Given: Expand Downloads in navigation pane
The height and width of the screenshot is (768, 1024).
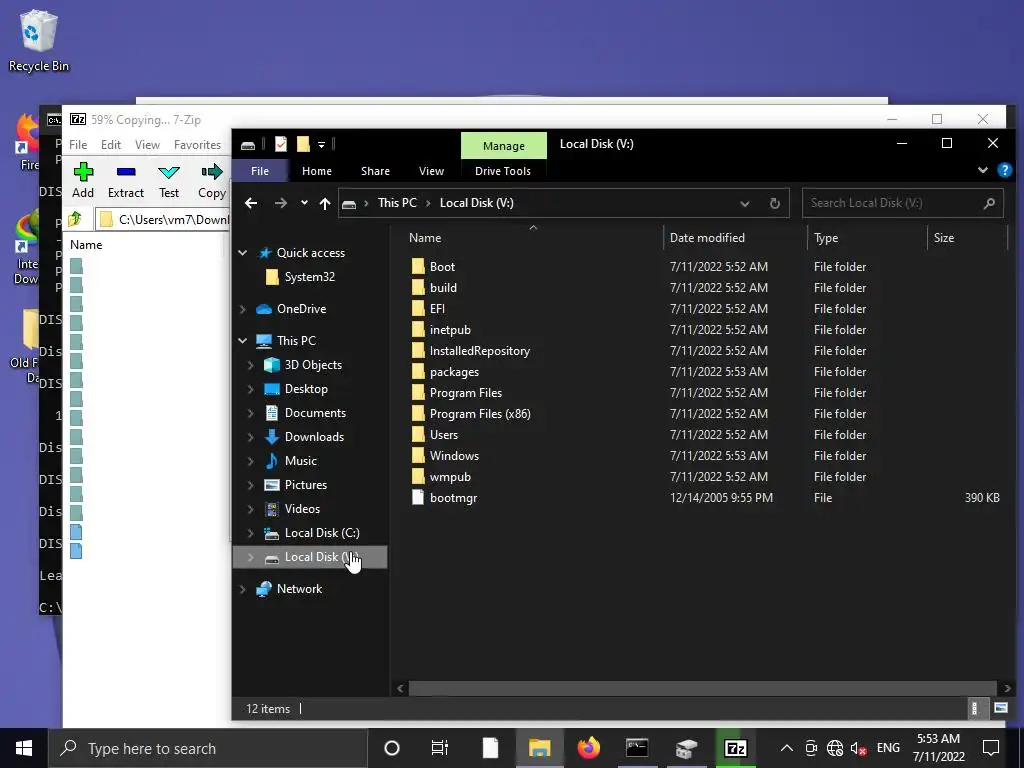Looking at the screenshot, I should [251, 437].
